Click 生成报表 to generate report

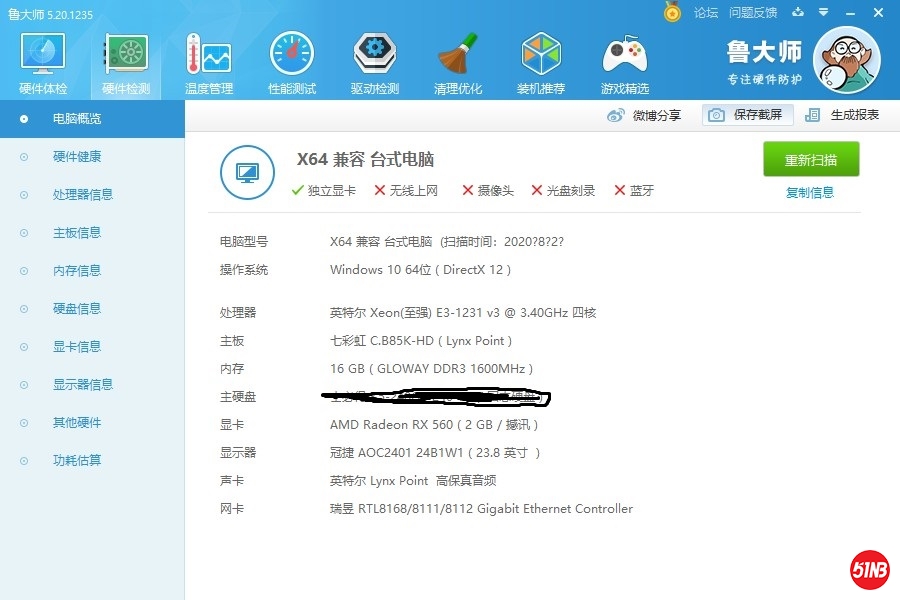pyautogui.click(x=843, y=115)
